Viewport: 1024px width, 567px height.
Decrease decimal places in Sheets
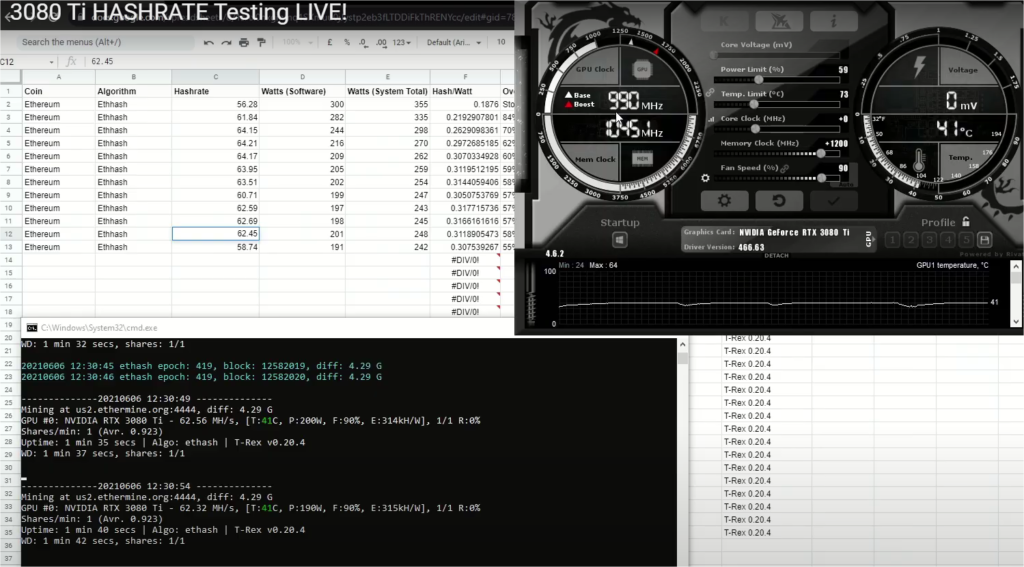(363, 42)
